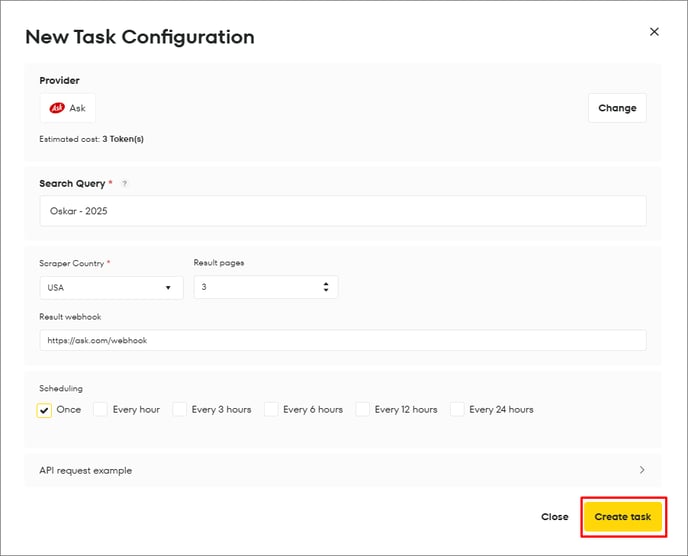
Task: Click the Search Query help question mark
Action: point(125,183)
